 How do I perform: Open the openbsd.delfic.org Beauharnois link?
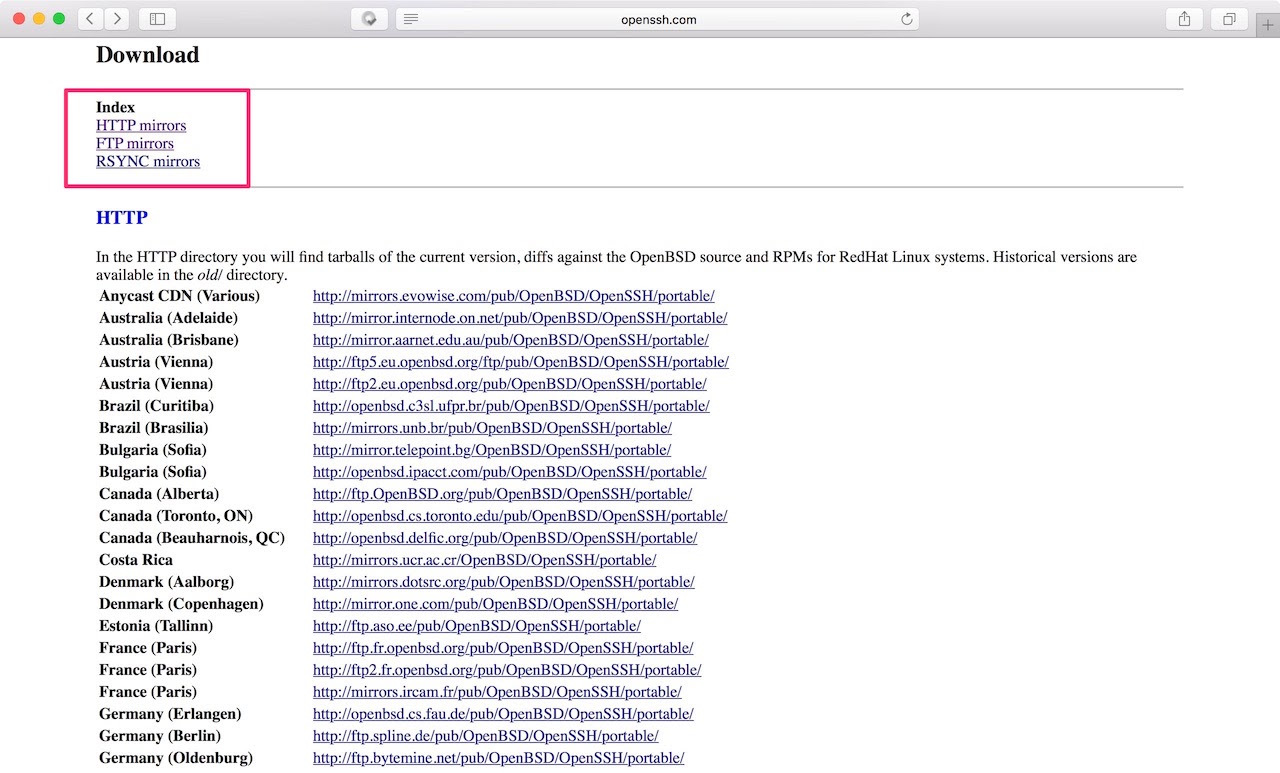coord(505,538)
